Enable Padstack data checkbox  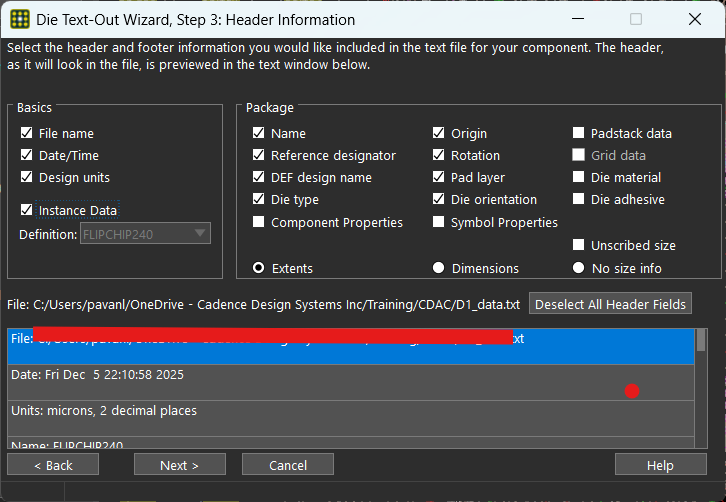[579, 133]
